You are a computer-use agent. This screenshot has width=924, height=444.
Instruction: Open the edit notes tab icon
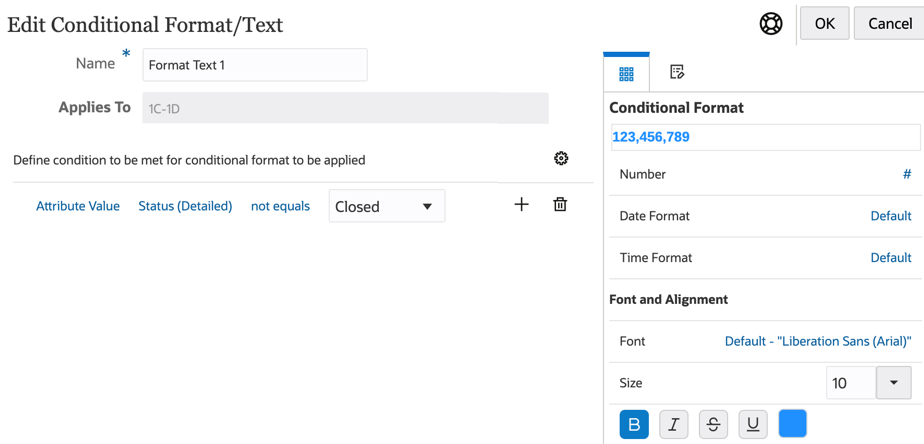point(677,72)
